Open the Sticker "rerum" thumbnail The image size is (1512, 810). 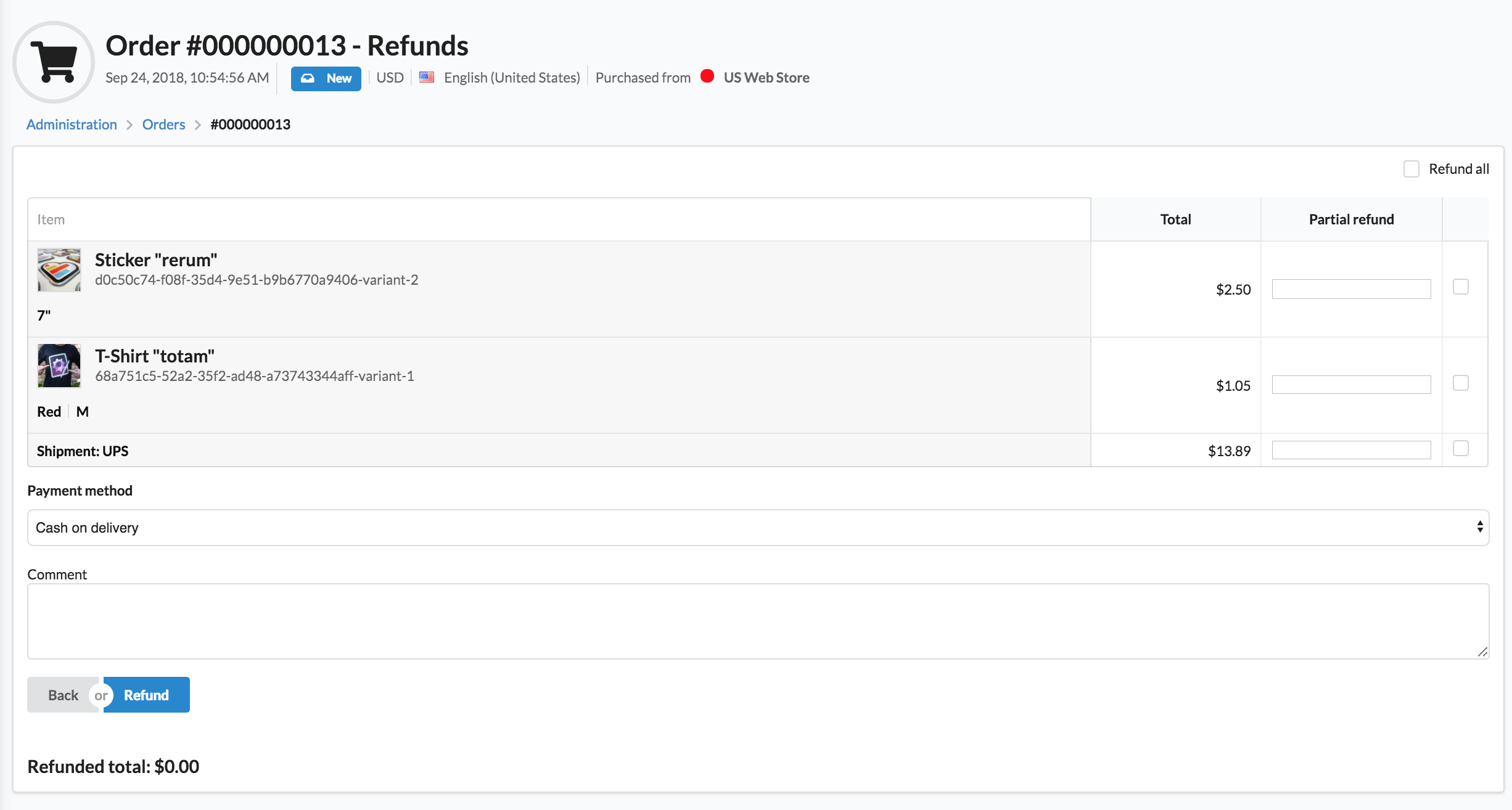(59, 270)
